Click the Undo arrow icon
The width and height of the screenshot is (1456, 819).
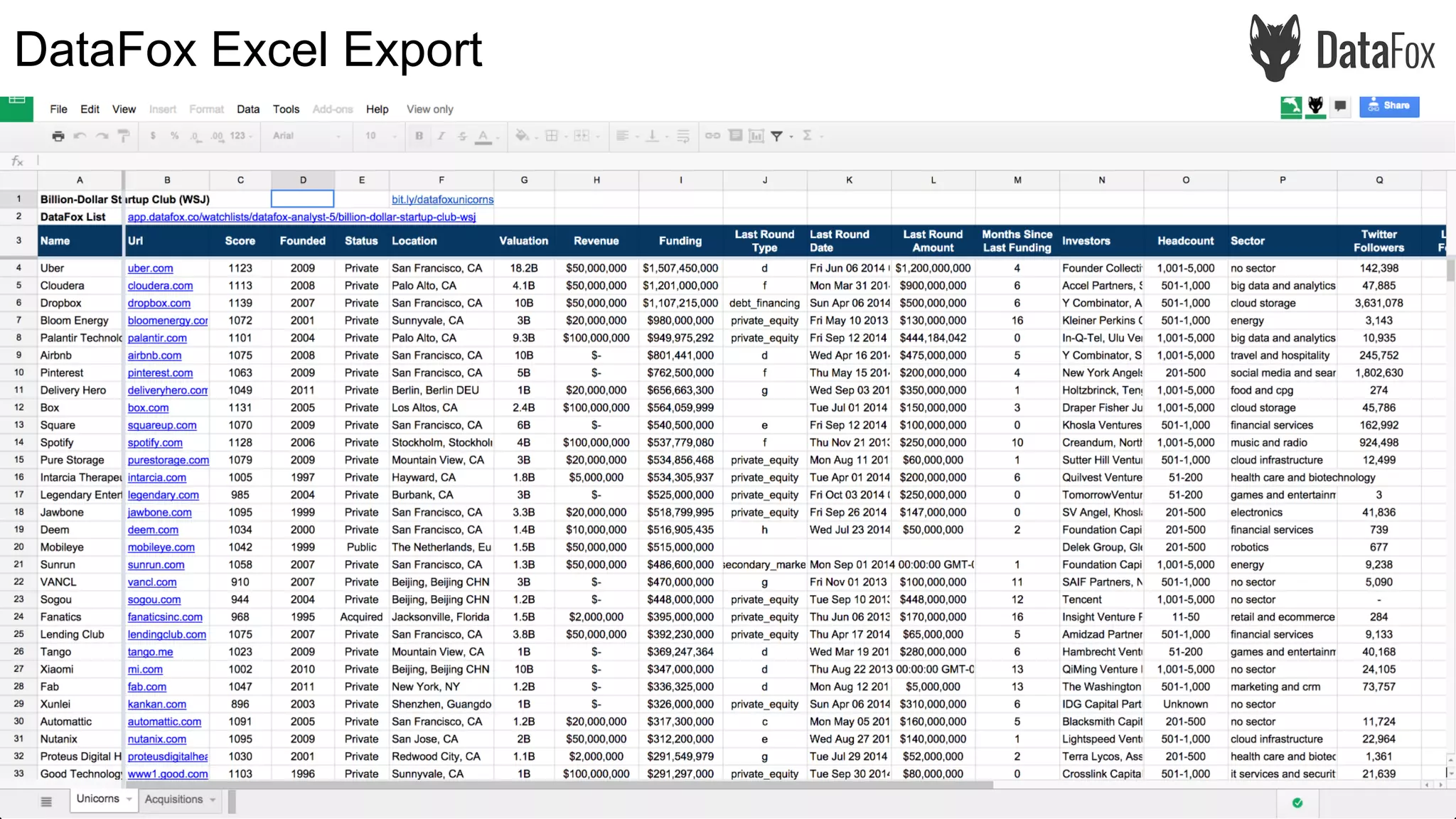click(80, 136)
